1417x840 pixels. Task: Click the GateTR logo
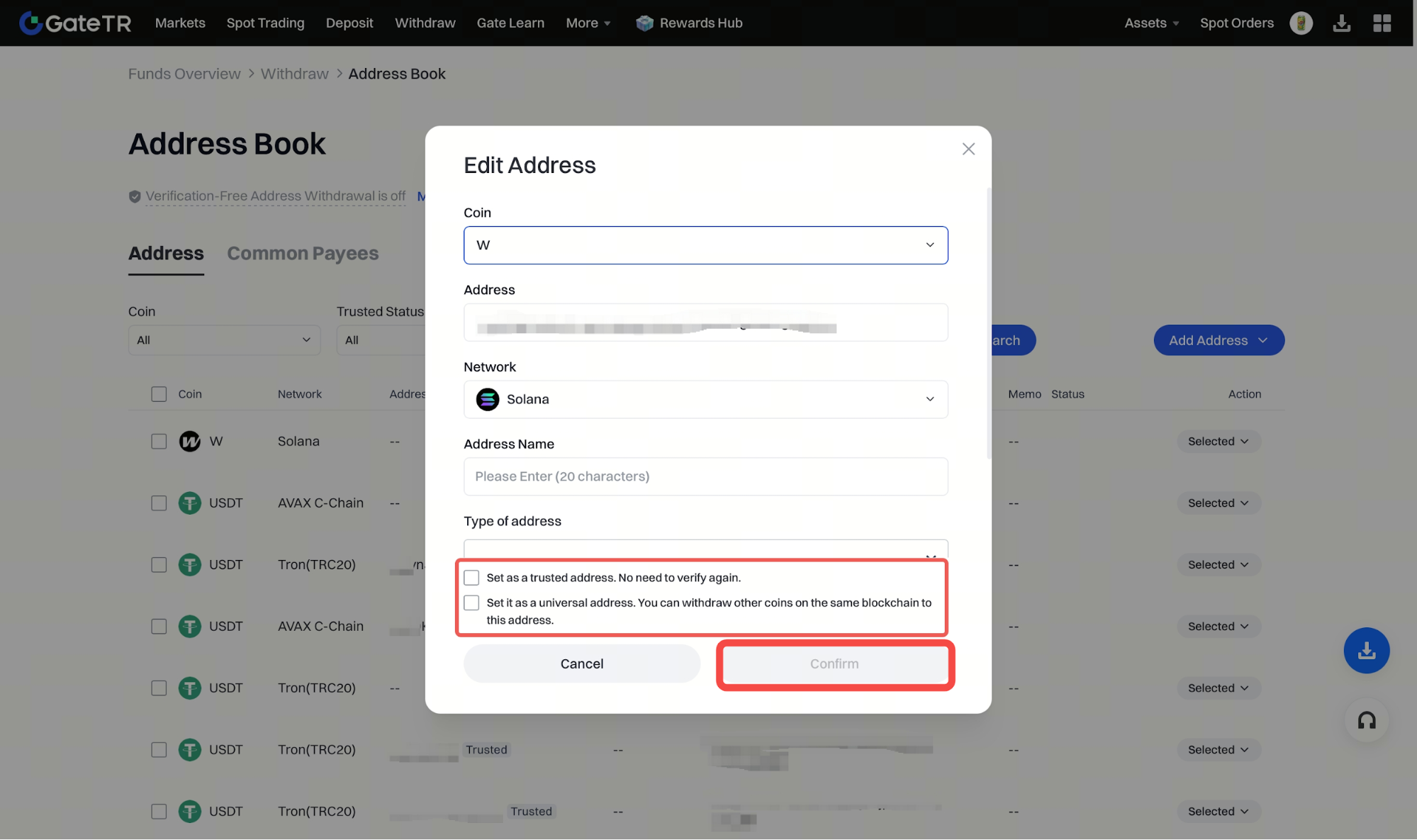[x=75, y=23]
